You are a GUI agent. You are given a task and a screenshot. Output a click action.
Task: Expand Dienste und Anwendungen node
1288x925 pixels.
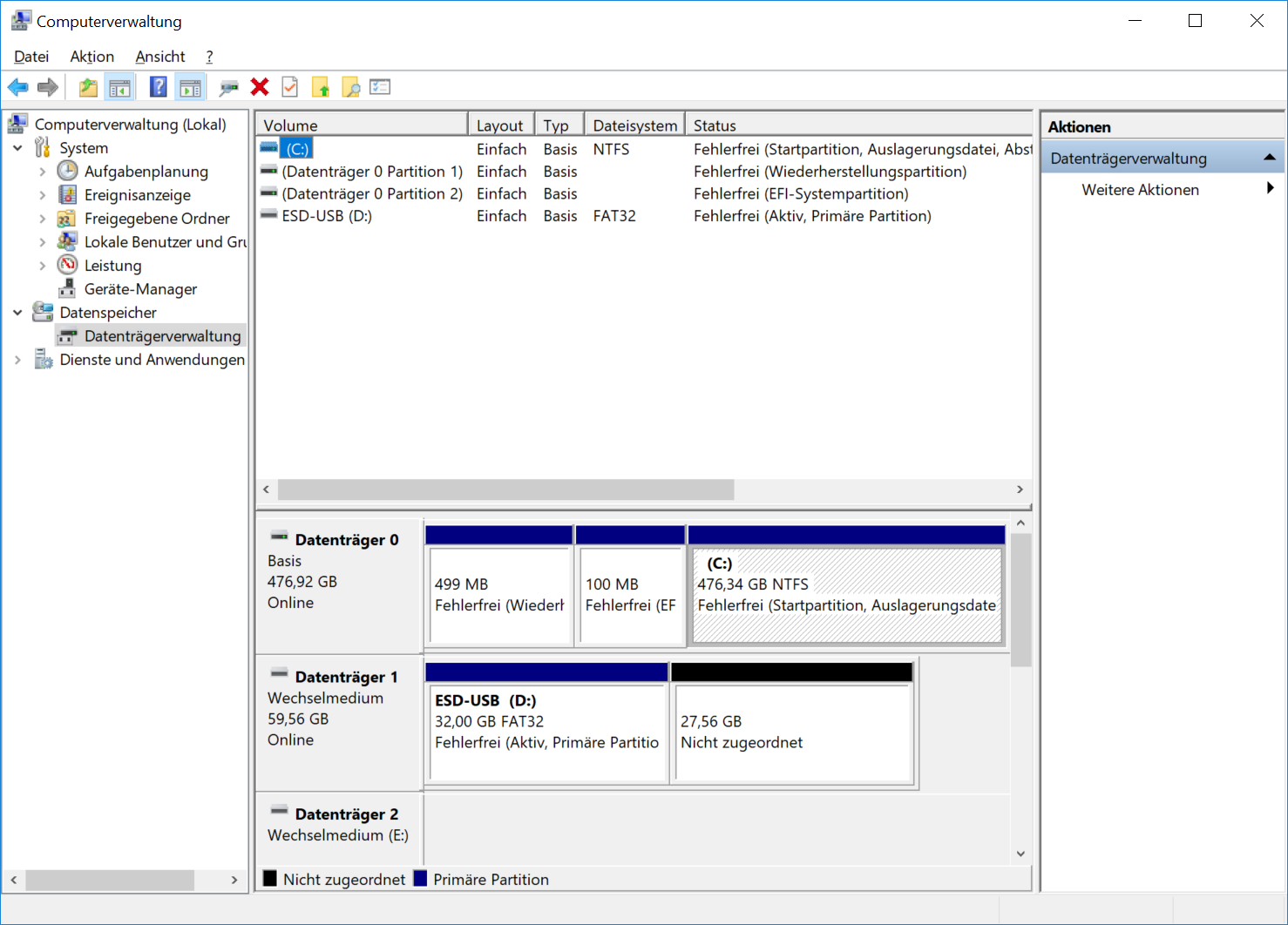(x=18, y=360)
